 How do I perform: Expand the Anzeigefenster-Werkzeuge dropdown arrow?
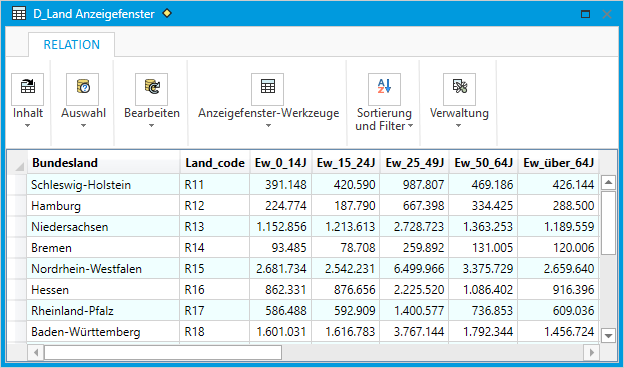click(x=268, y=126)
